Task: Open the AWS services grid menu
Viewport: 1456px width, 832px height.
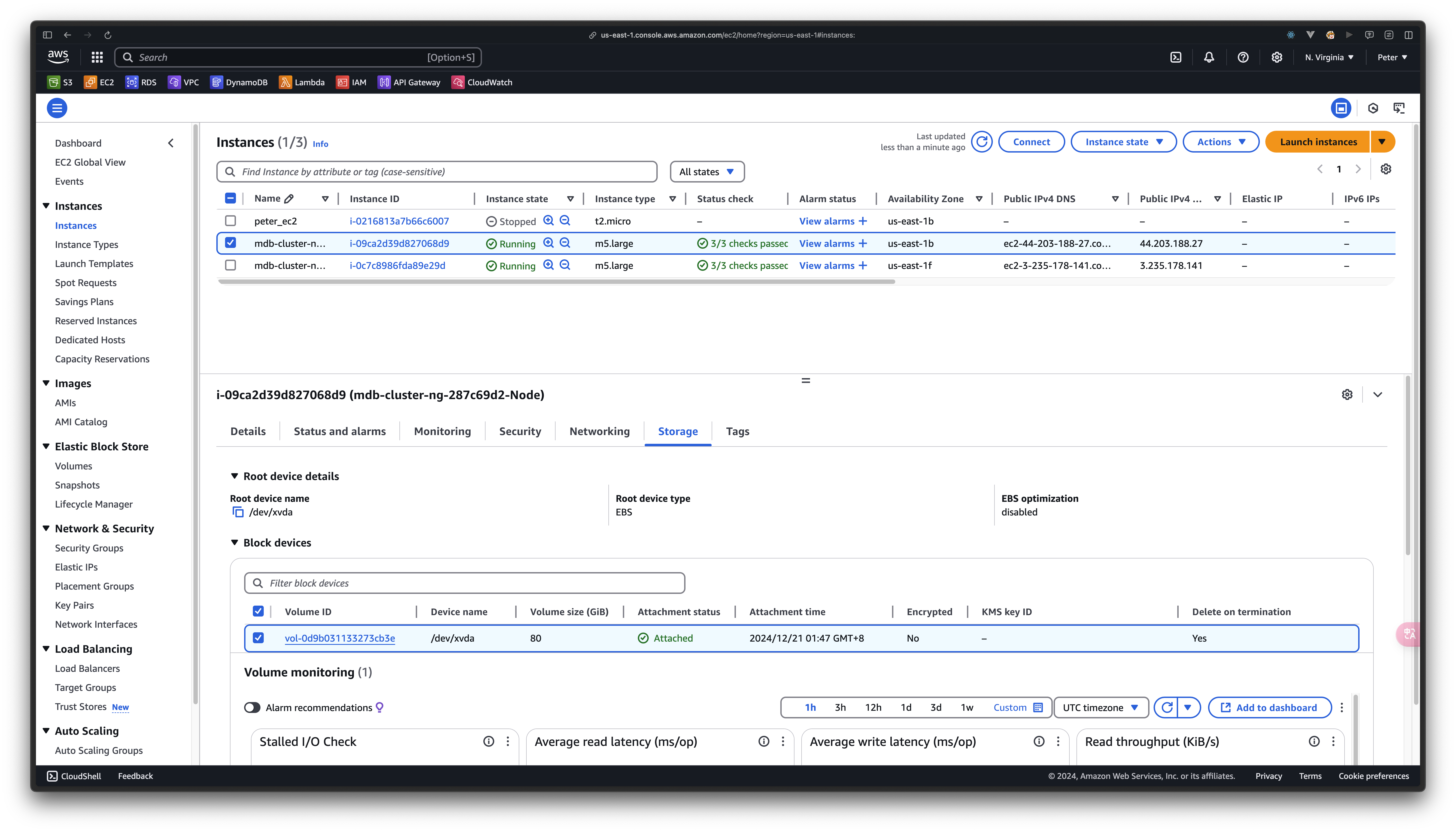Action: click(x=97, y=57)
